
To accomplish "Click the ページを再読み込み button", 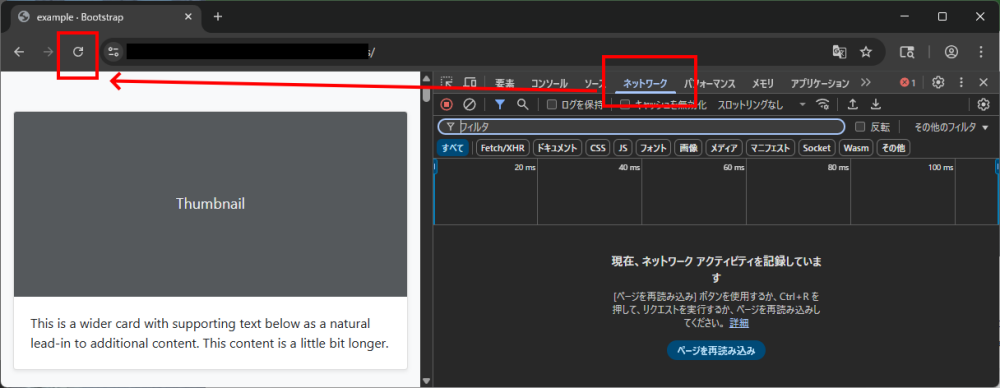I will click(716, 350).
